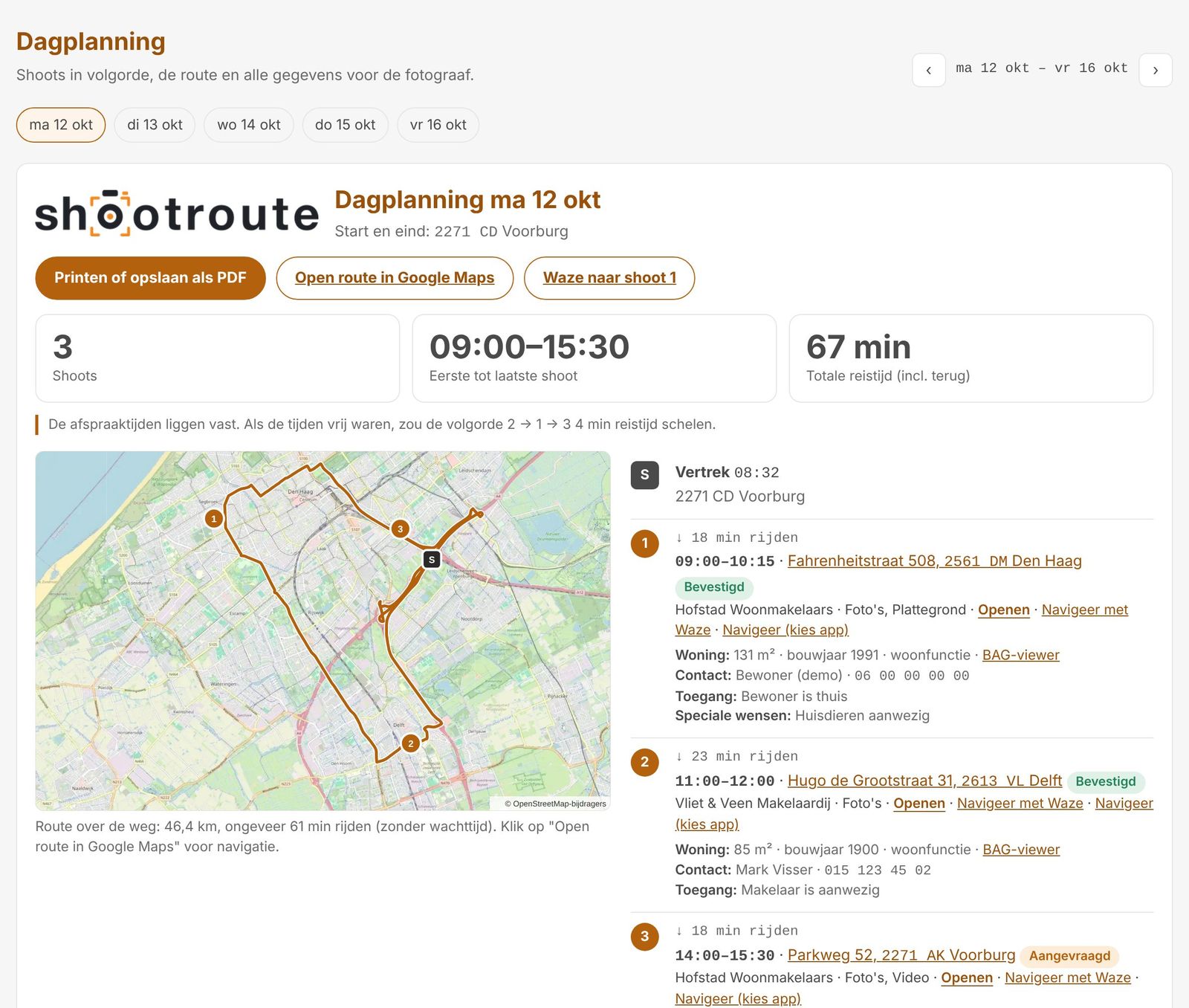Open Fahrenheitstraat 508 address link
Screen dimensions: 1189x1008
tap(934, 561)
